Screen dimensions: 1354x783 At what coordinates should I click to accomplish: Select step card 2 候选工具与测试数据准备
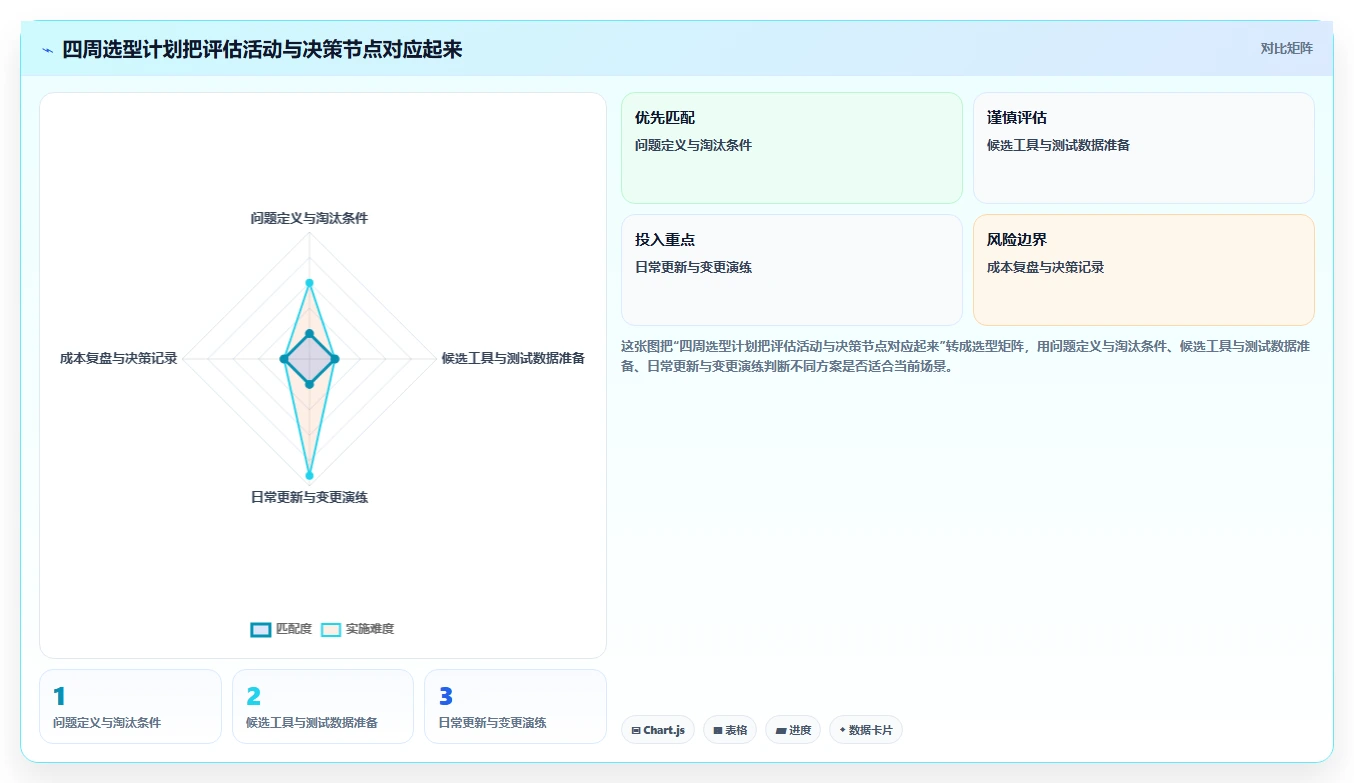pos(323,706)
